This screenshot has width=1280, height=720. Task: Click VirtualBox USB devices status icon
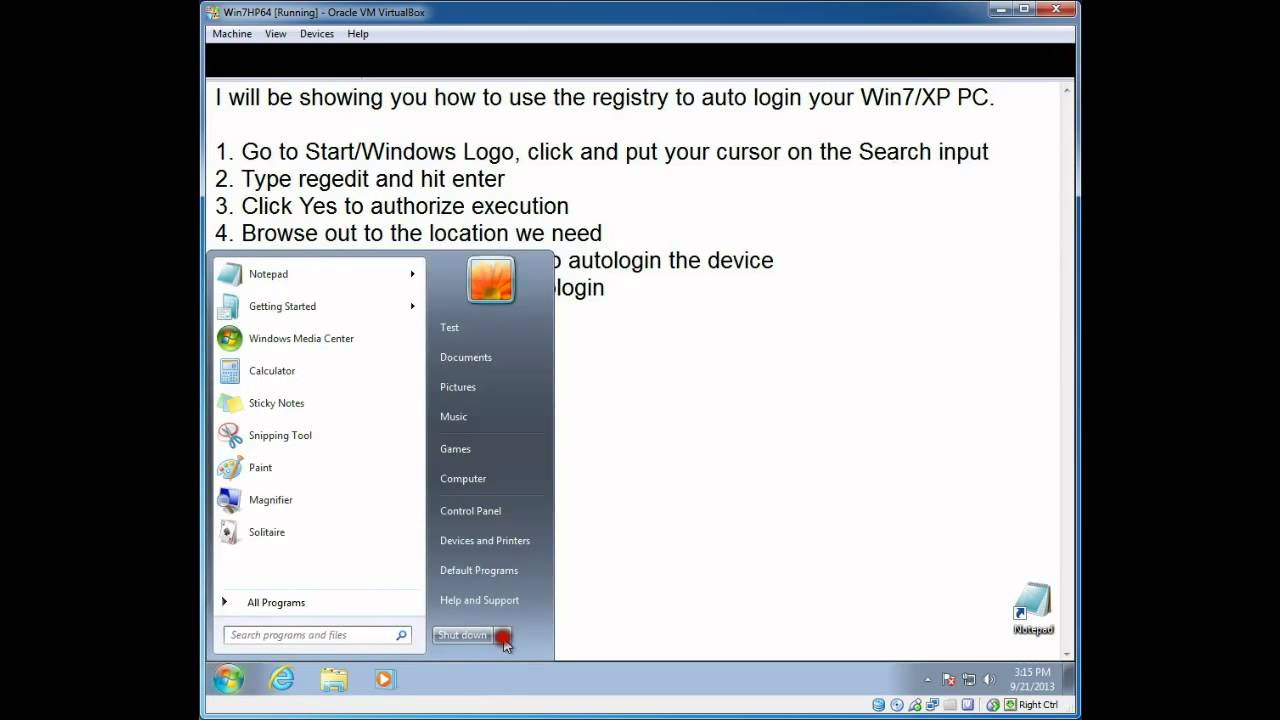point(914,705)
